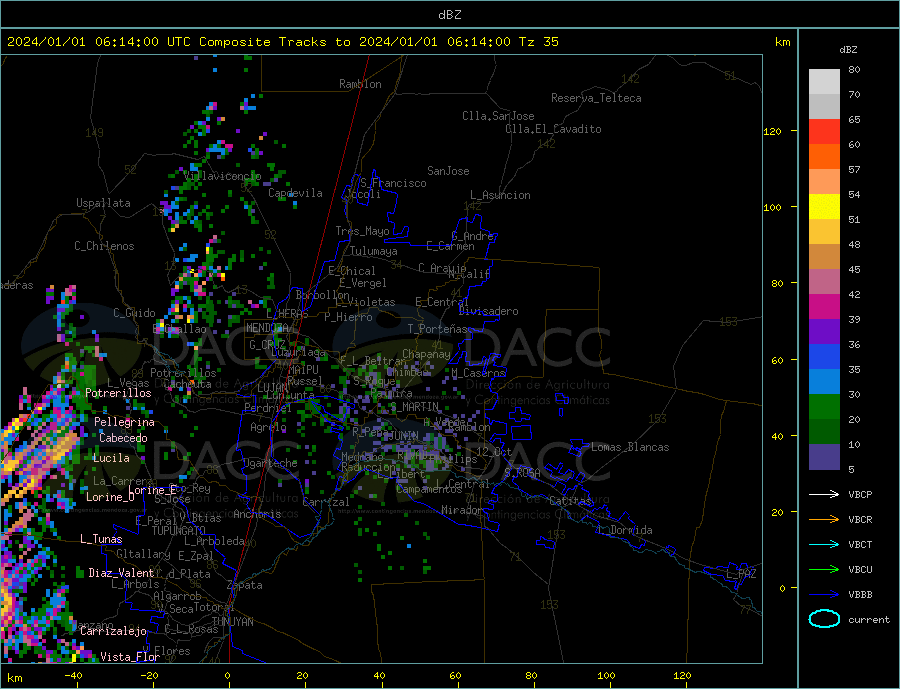This screenshot has height=689, width=900.
Task: Click the Villavicencio place label
Action: tap(223, 176)
